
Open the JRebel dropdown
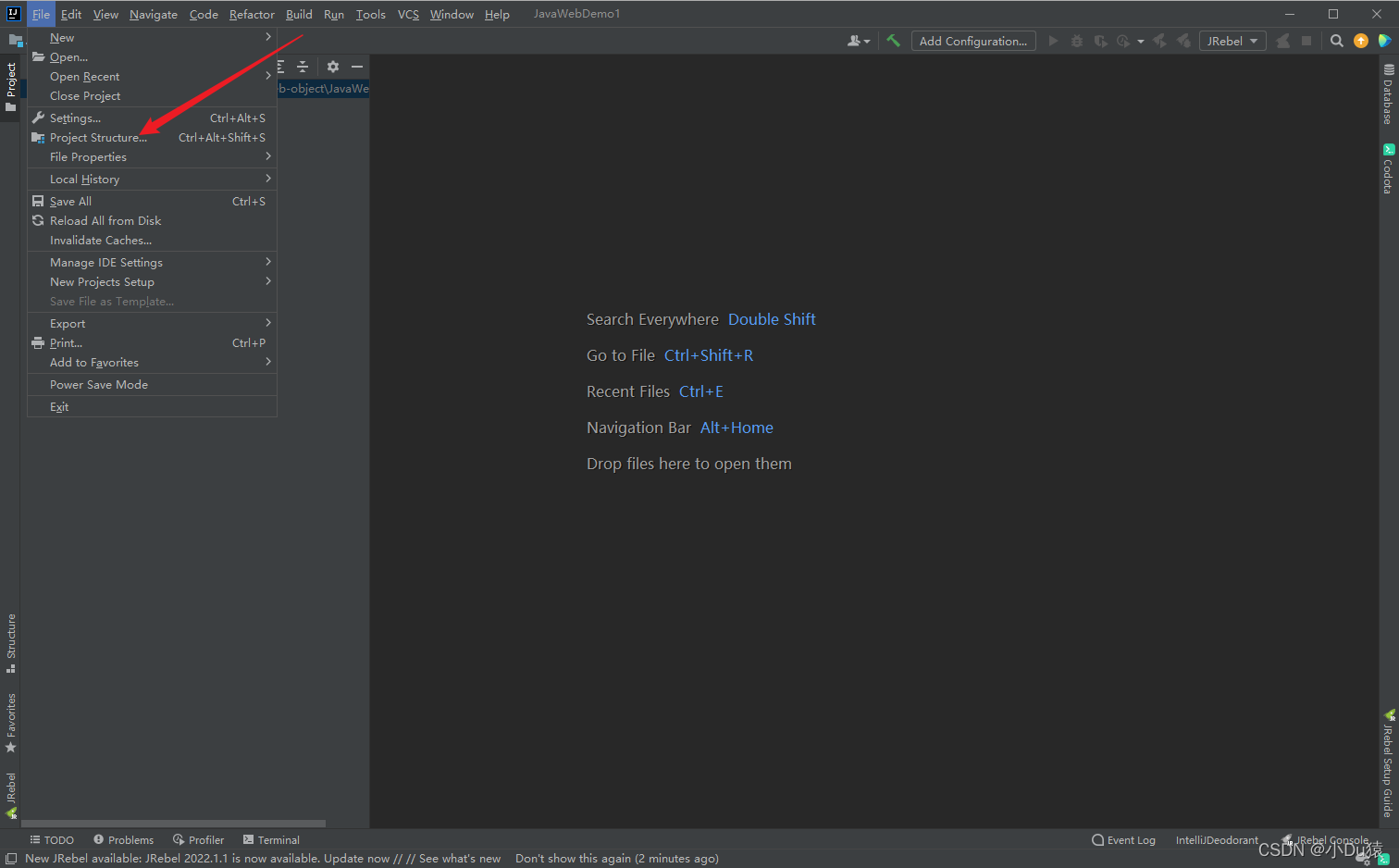pos(1232,41)
